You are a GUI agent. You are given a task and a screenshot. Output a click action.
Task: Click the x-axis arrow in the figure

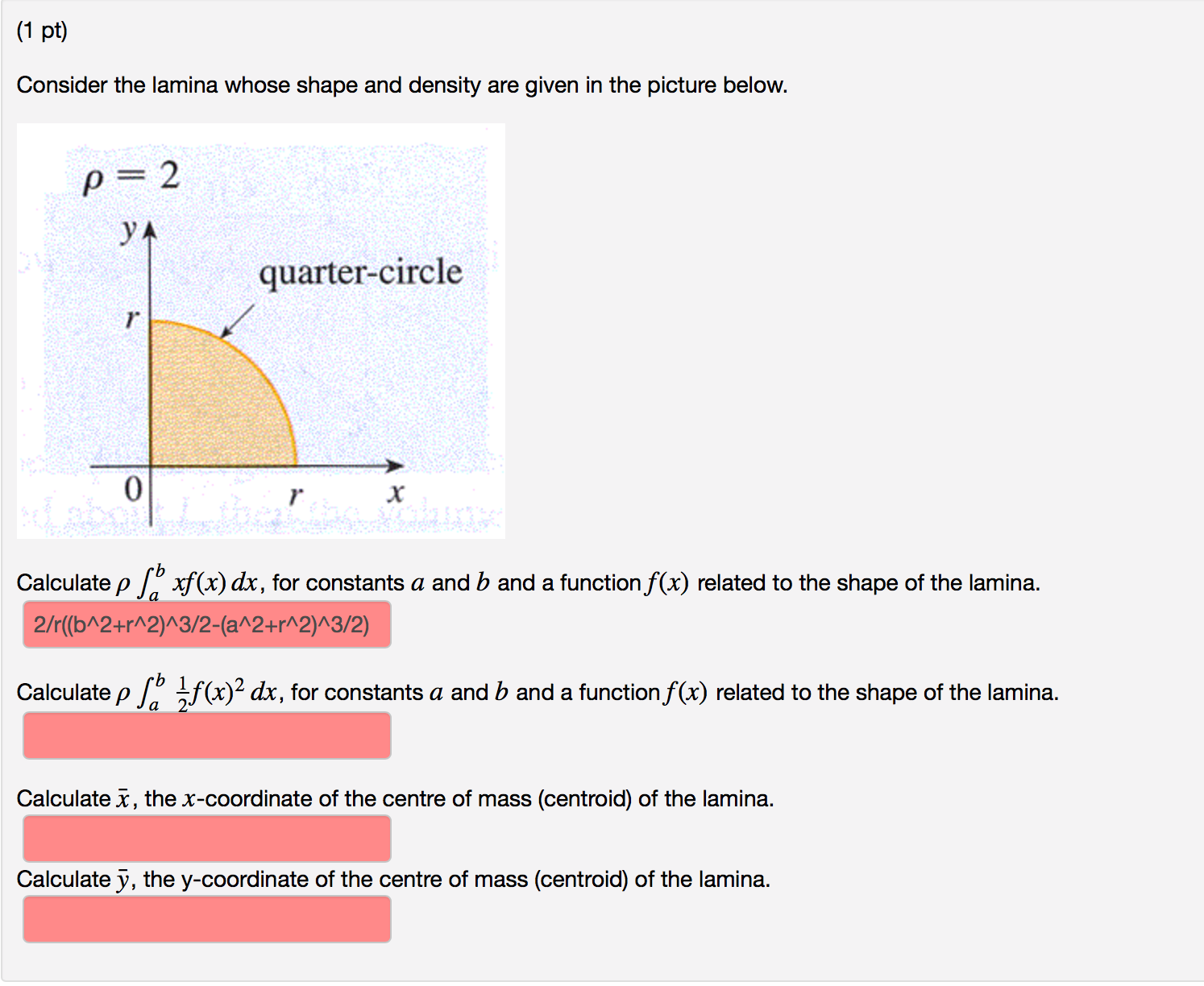tap(392, 465)
